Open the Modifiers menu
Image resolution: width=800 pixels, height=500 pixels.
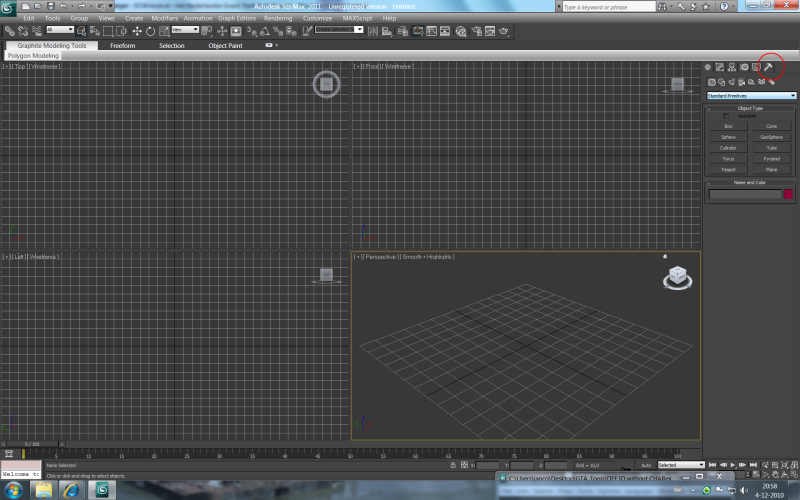[165, 18]
